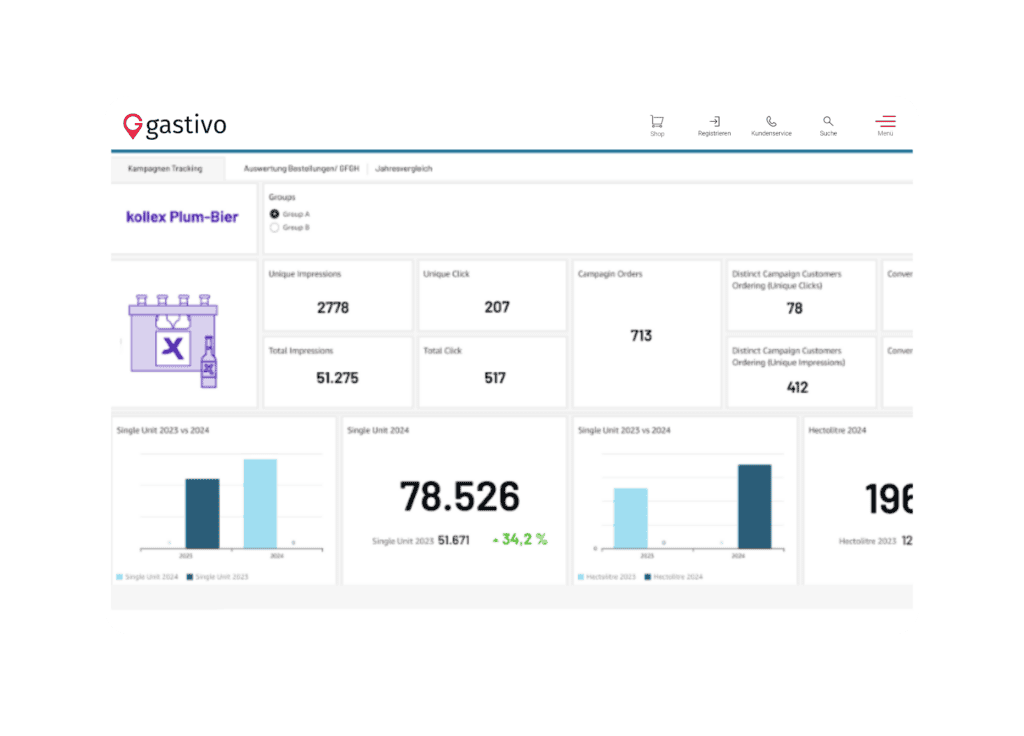Click the Groups filter label
The image size is (1024, 736).
[282, 197]
